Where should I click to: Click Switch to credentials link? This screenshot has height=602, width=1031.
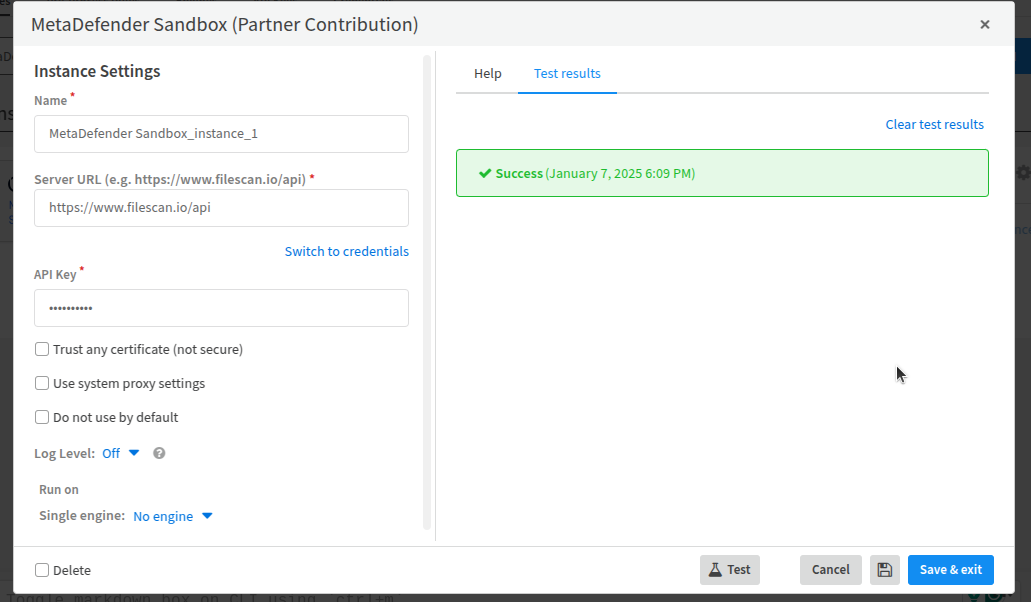(347, 252)
